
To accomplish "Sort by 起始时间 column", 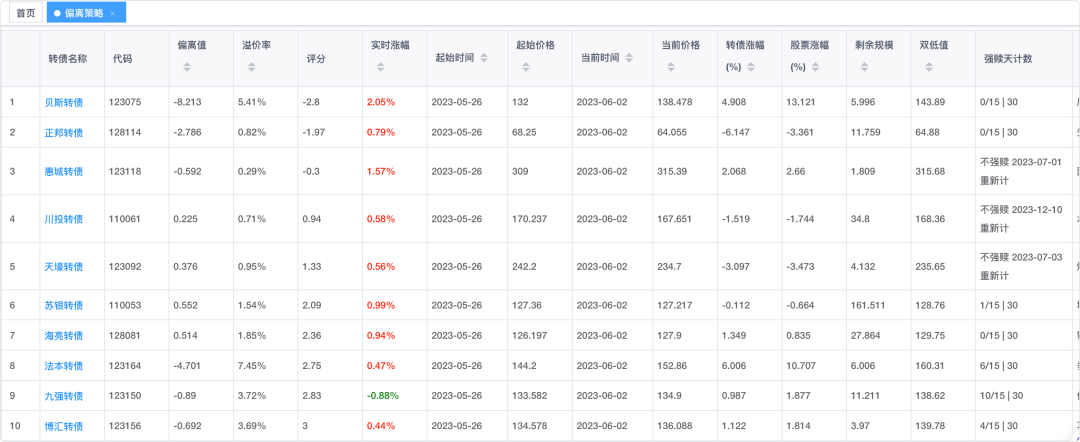I will (x=484, y=59).
